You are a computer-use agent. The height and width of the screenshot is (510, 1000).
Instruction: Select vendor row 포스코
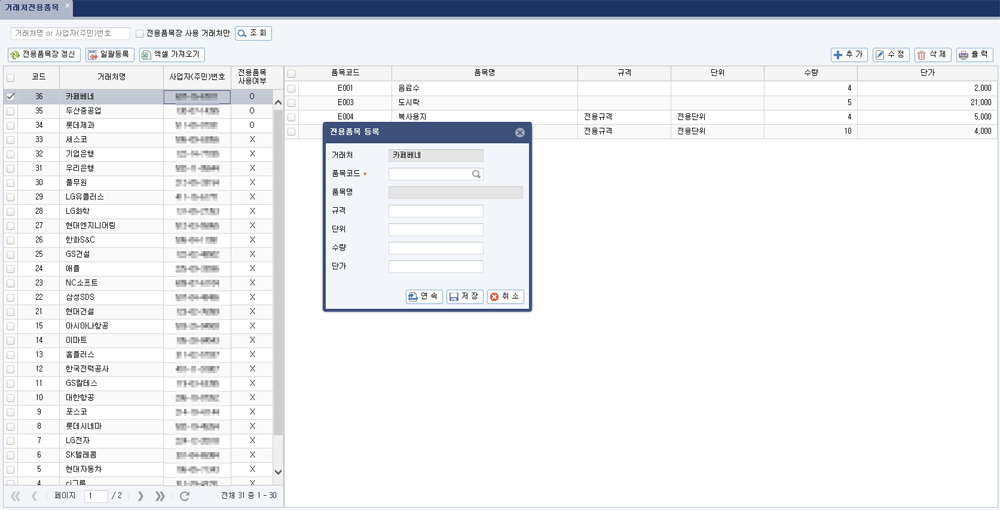139,412
